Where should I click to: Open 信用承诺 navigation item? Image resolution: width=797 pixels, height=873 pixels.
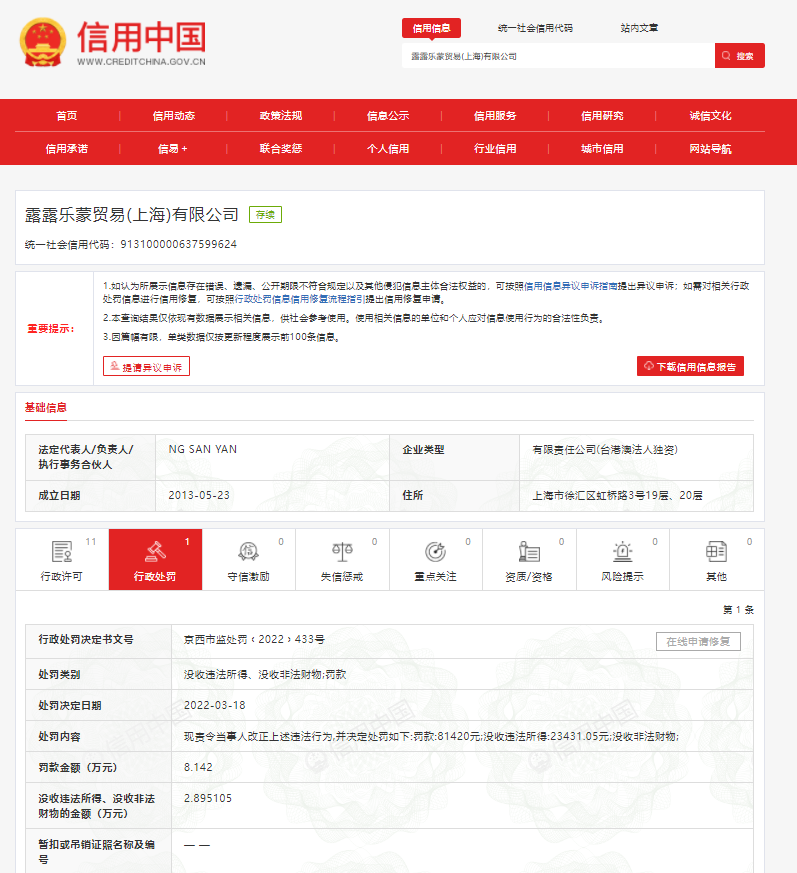click(x=67, y=149)
